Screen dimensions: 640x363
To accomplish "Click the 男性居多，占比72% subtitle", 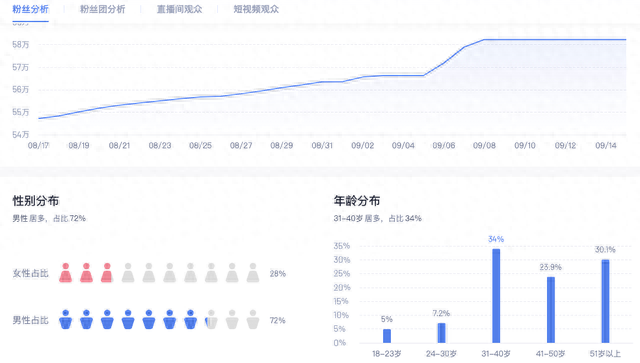I will click(x=49, y=218).
